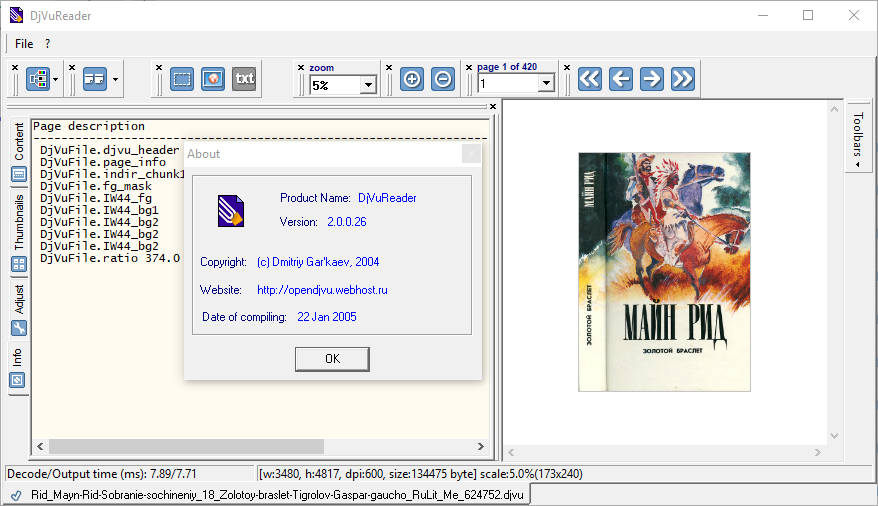This screenshot has width=878, height=506.
Task: Open the opendjvu.webhost.ru website link
Action: [x=323, y=290]
